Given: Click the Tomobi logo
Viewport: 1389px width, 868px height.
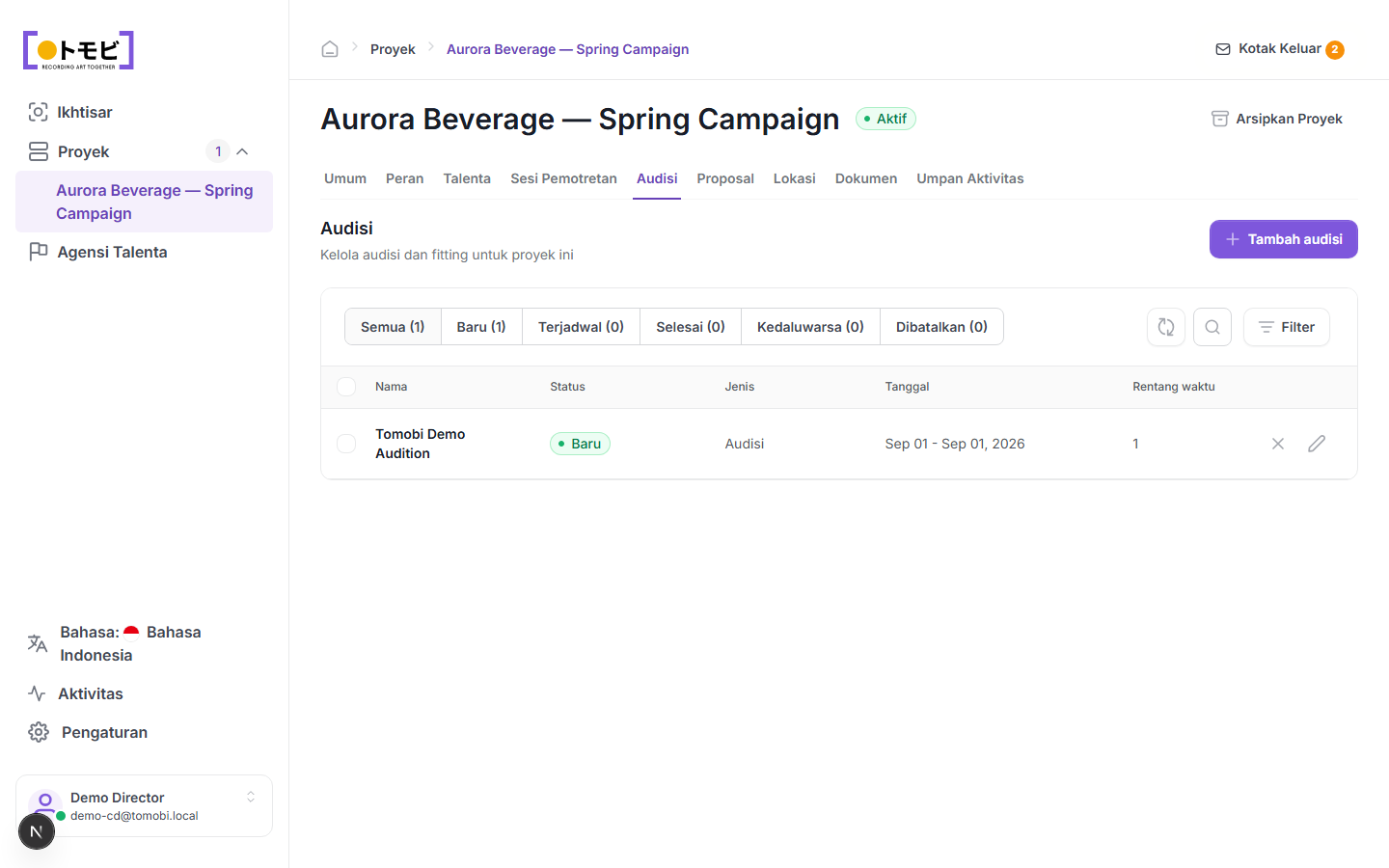Looking at the screenshot, I should [x=78, y=50].
